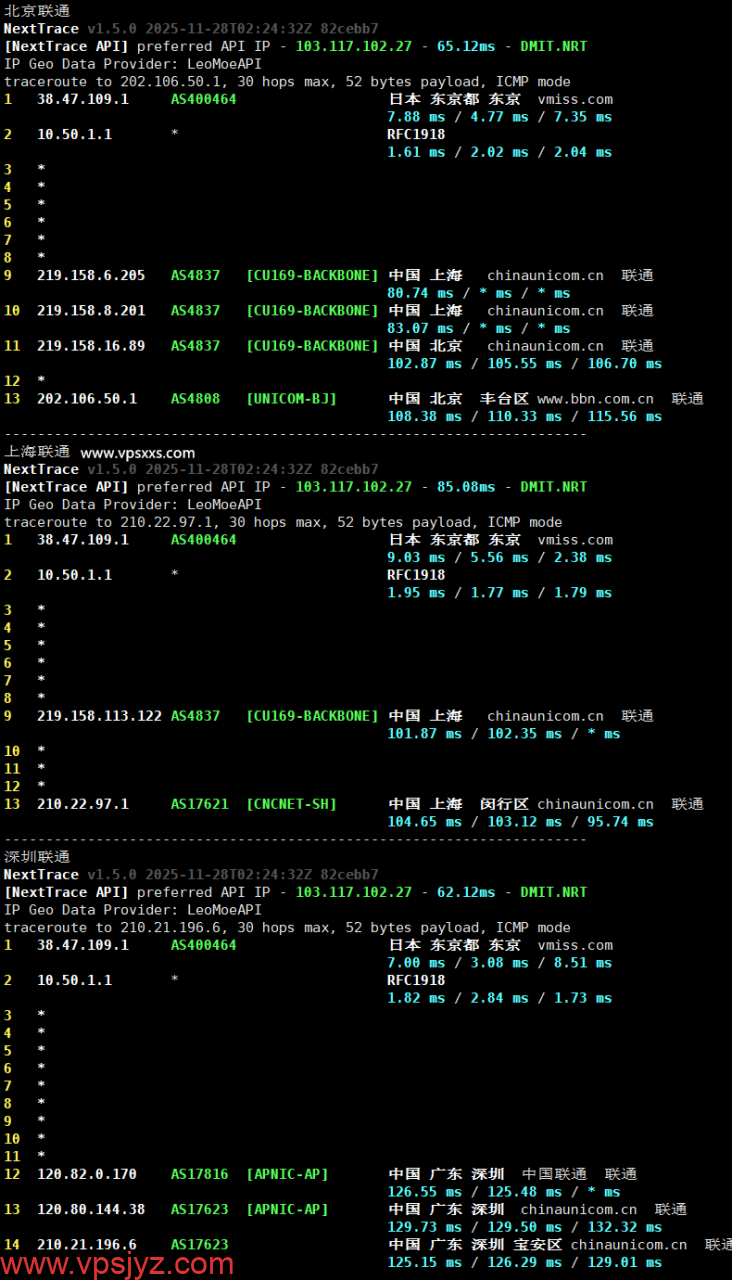This screenshot has height=1280, width=732.
Task: Click the 62.12ms API latency value
Action: tap(466, 892)
